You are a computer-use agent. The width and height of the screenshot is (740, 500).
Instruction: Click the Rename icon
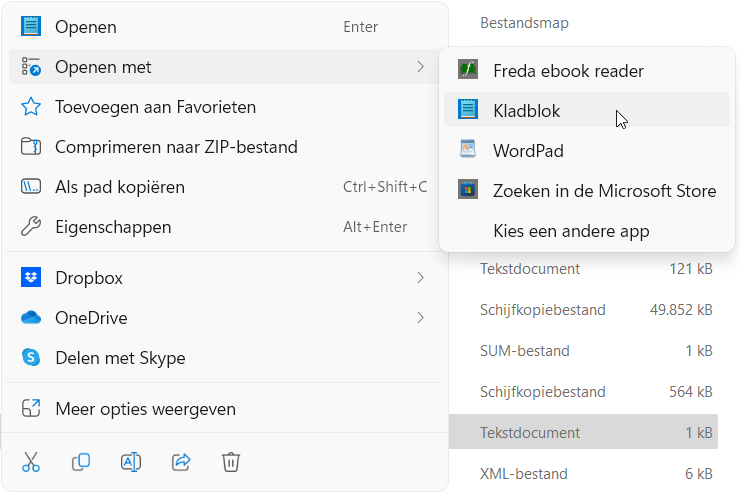click(x=131, y=462)
